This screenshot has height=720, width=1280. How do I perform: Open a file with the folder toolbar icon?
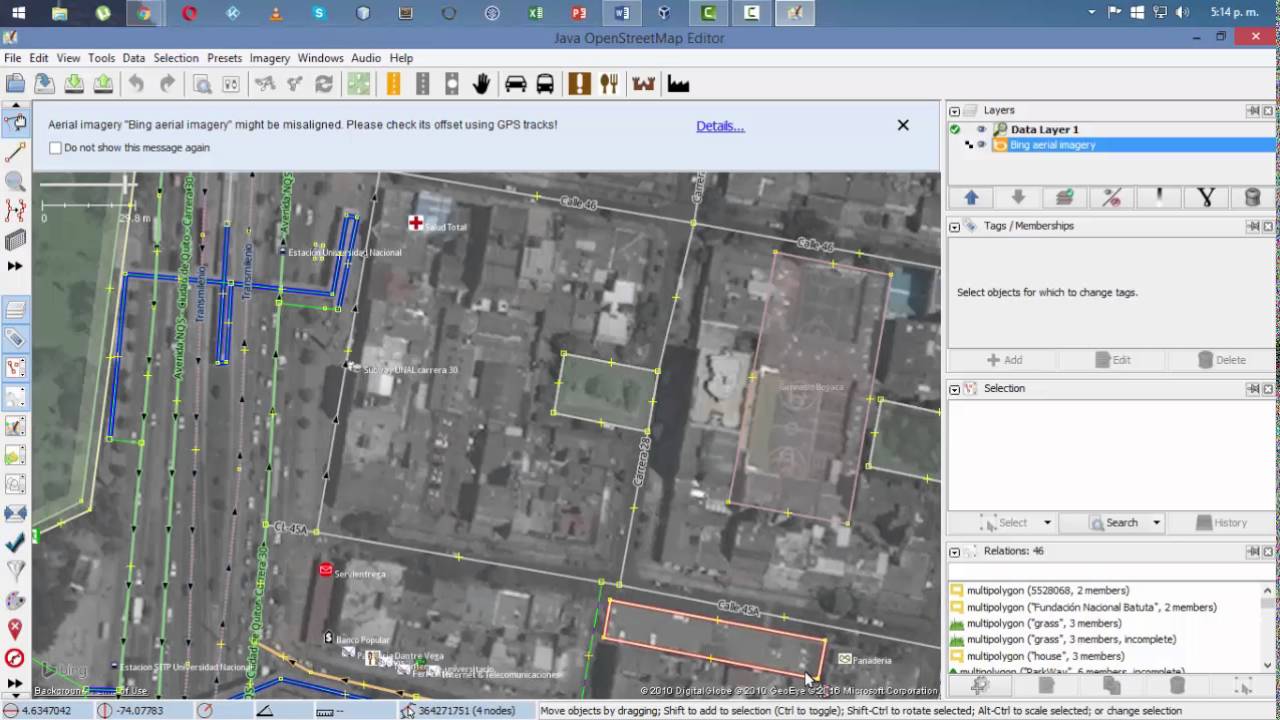pos(15,84)
